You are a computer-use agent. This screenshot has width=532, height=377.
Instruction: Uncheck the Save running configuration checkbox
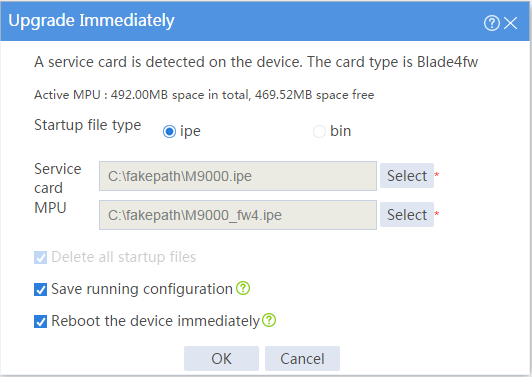(40, 289)
